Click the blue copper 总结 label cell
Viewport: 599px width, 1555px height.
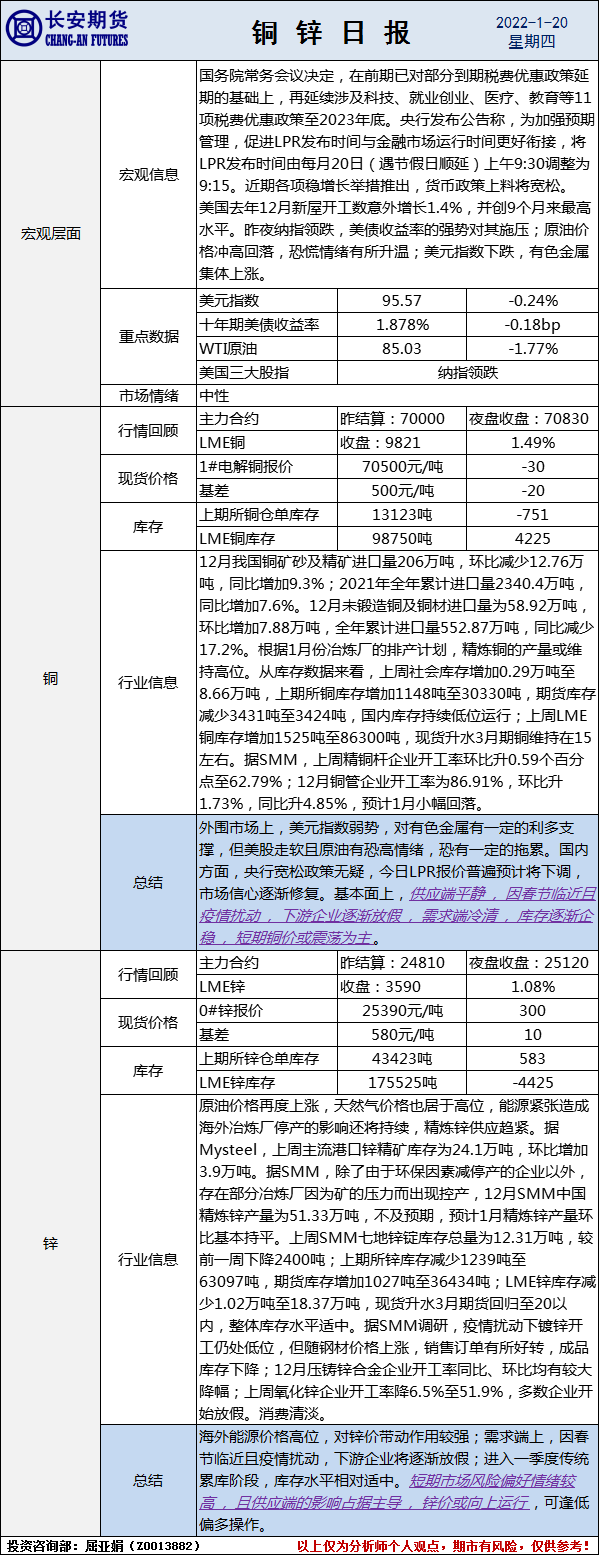pyautogui.click(x=149, y=882)
